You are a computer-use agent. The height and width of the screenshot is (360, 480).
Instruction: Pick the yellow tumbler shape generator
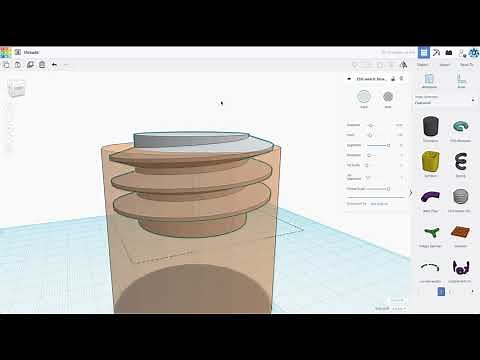(431, 161)
